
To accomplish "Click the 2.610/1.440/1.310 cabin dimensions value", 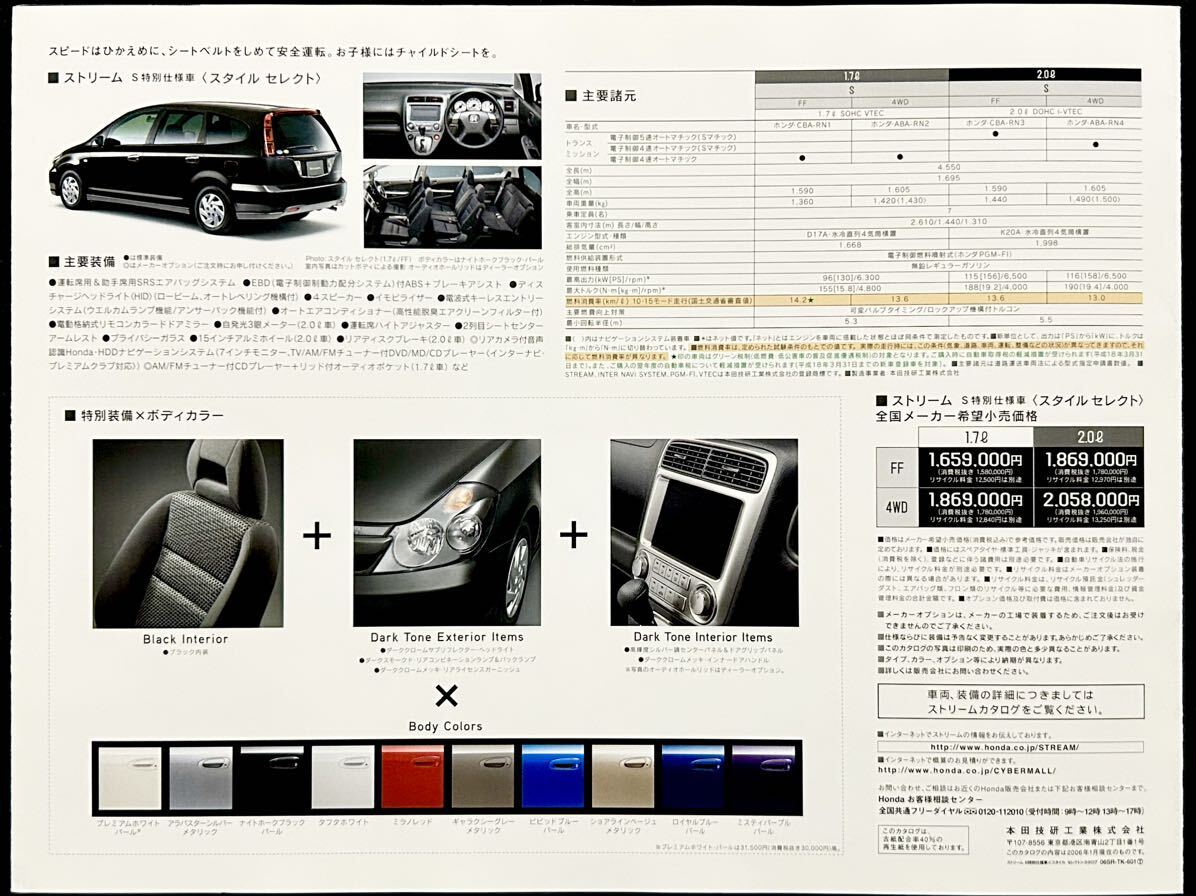I will tap(948, 222).
